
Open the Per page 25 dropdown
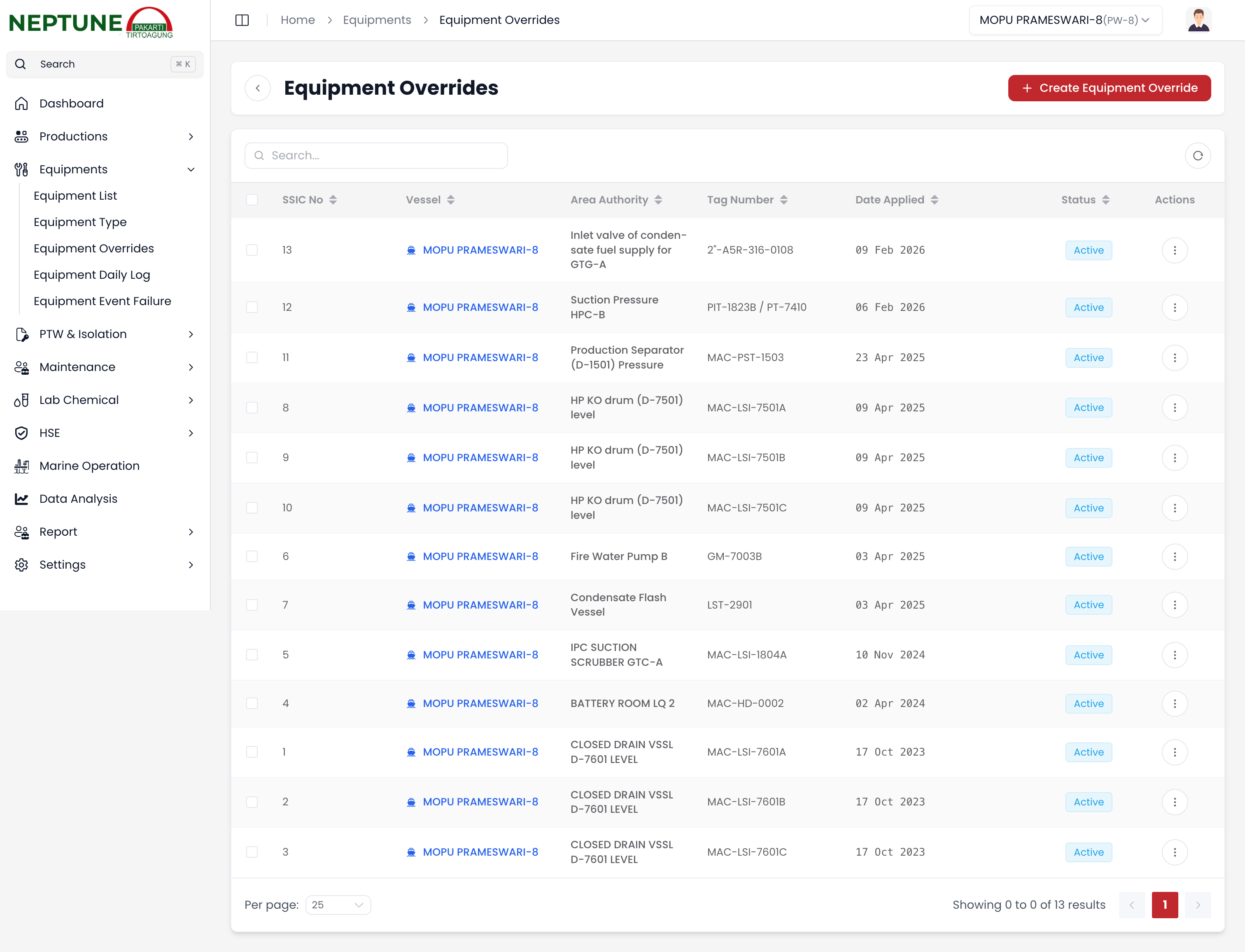coord(338,905)
